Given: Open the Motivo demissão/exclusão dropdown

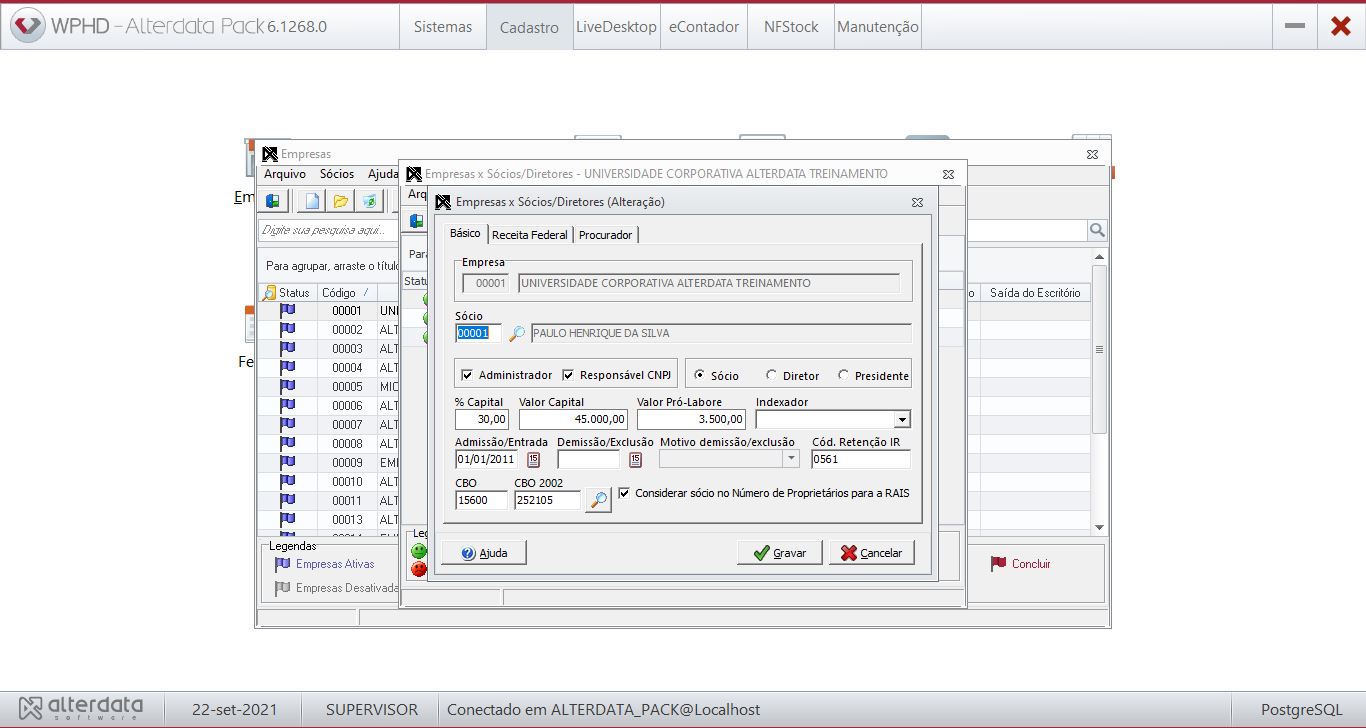Looking at the screenshot, I should coord(791,459).
